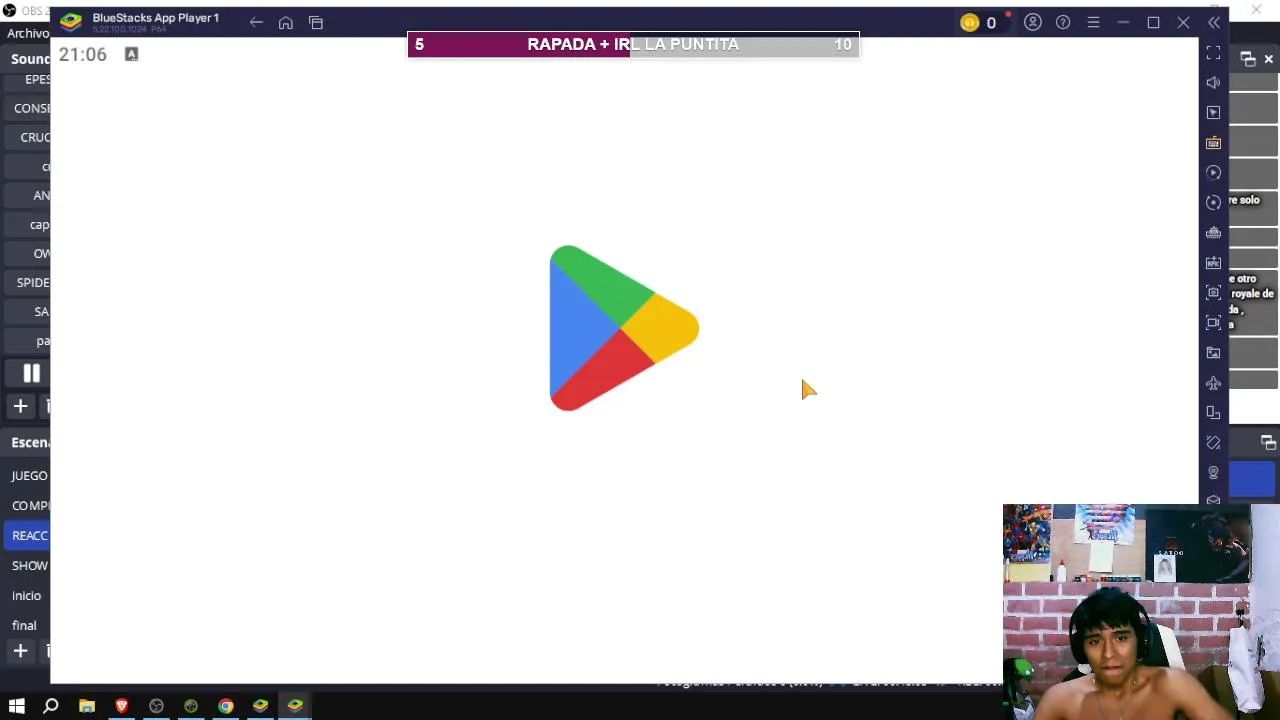Open the BlueStacks coin balance
Image resolution: width=1280 pixels, height=720 pixels.
978,22
